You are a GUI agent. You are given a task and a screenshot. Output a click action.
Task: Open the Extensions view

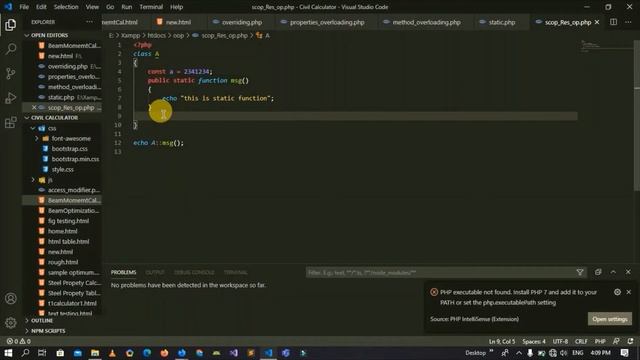[11, 122]
